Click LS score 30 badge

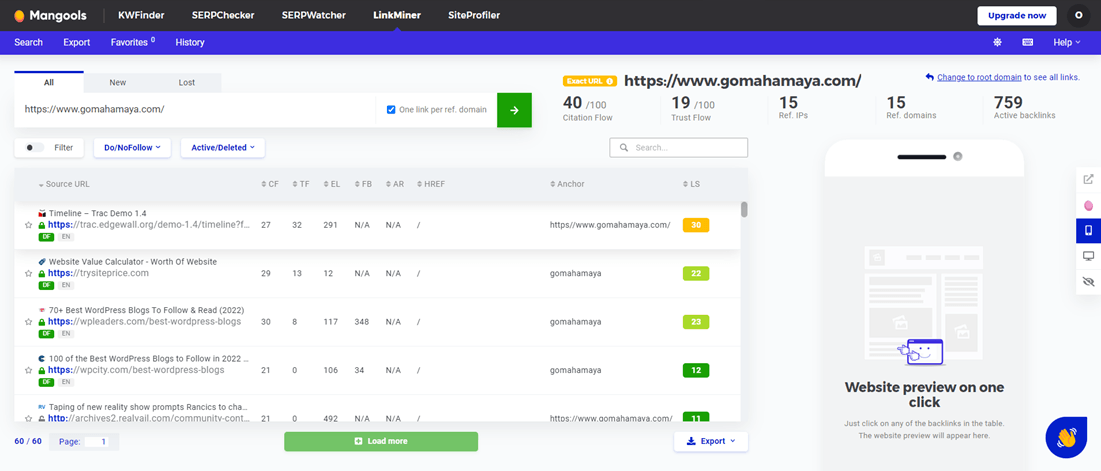tap(696, 225)
